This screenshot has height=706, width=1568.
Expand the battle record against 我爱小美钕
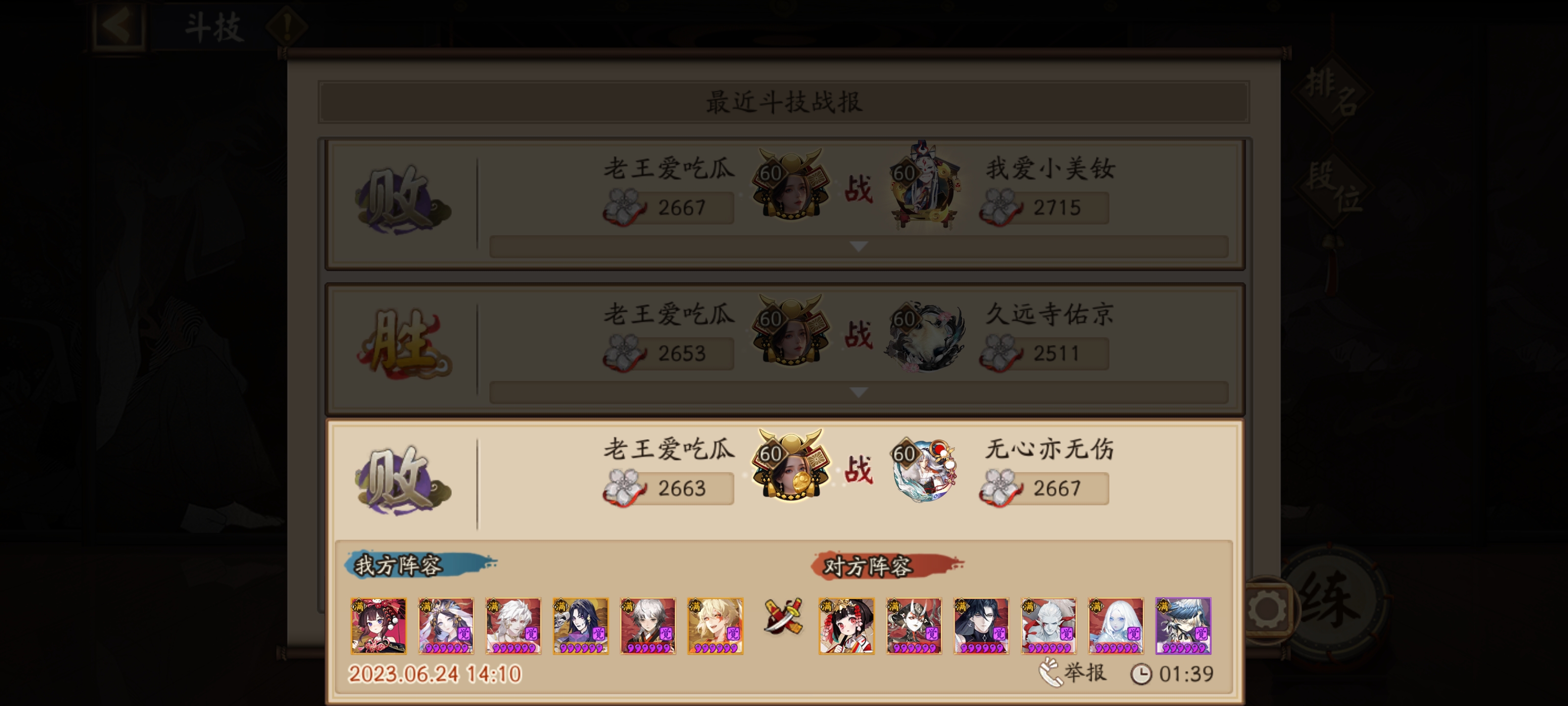point(858,246)
